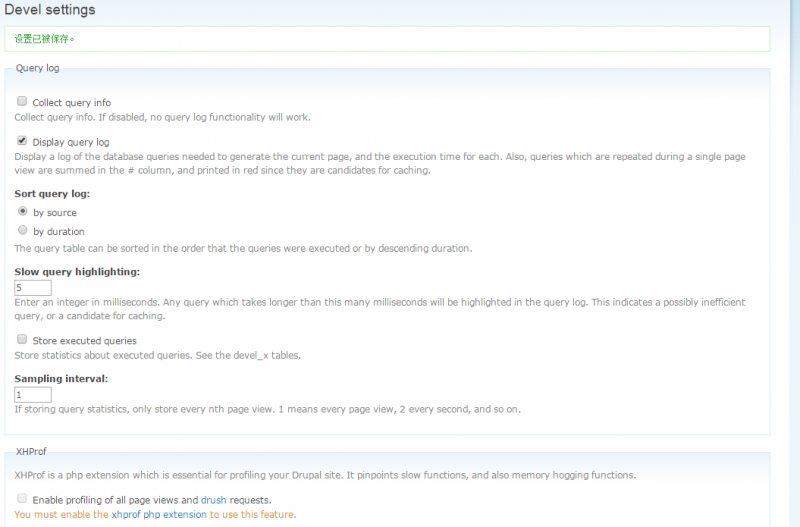
Task: Focus the Slow query highlighting input field
Action: (x=33, y=288)
